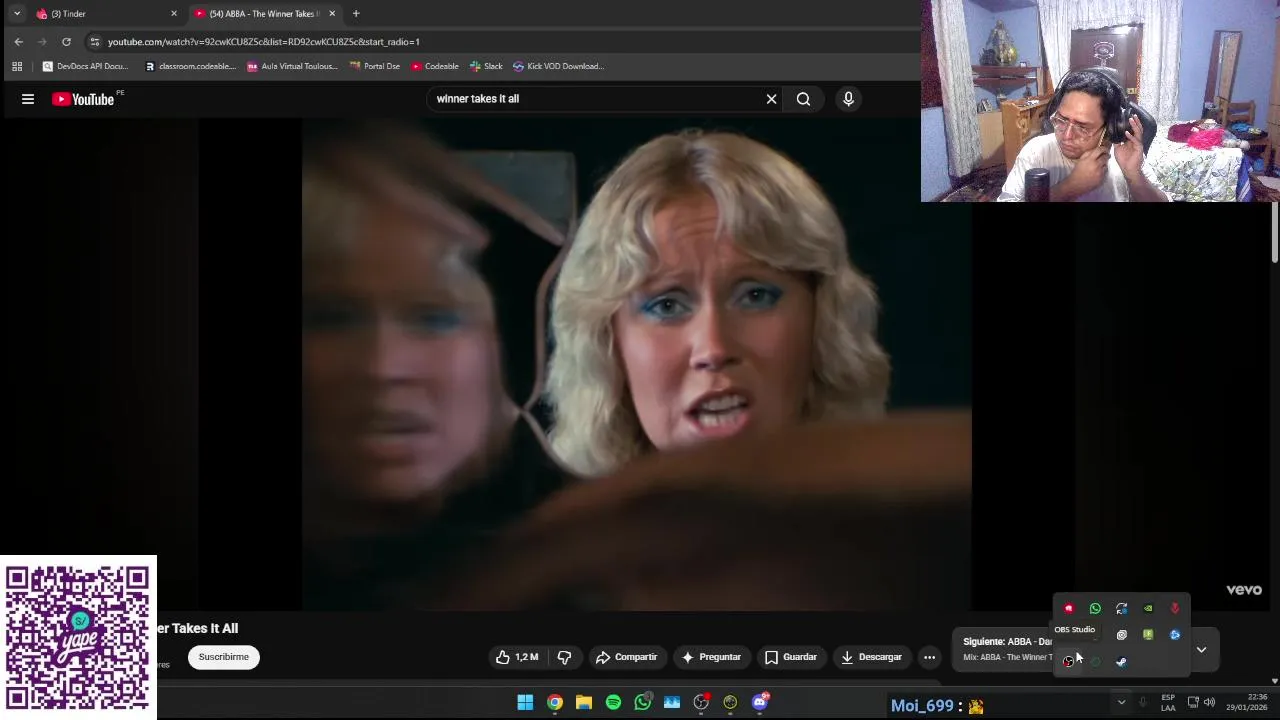The height and width of the screenshot is (720, 1280).
Task: Open Discord from the taskbar
Action: (x=760, y=702)
